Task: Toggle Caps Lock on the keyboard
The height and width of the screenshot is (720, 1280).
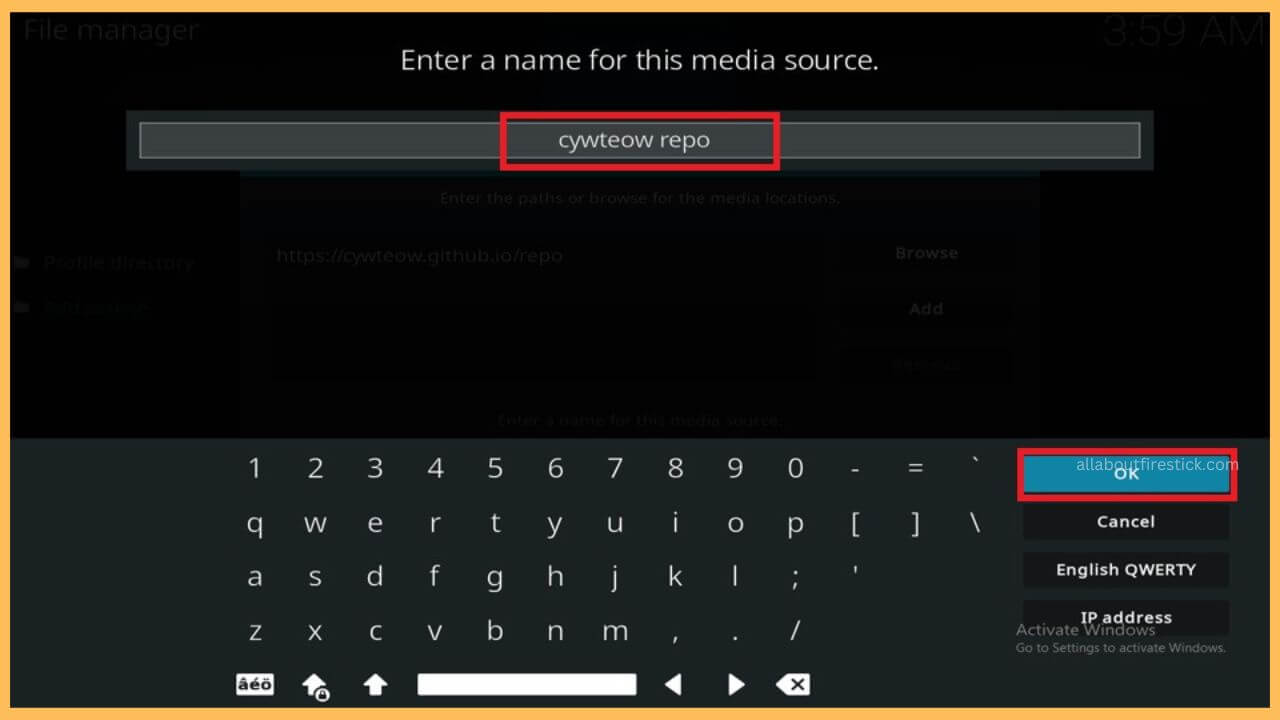Action: tap(315, 684)
